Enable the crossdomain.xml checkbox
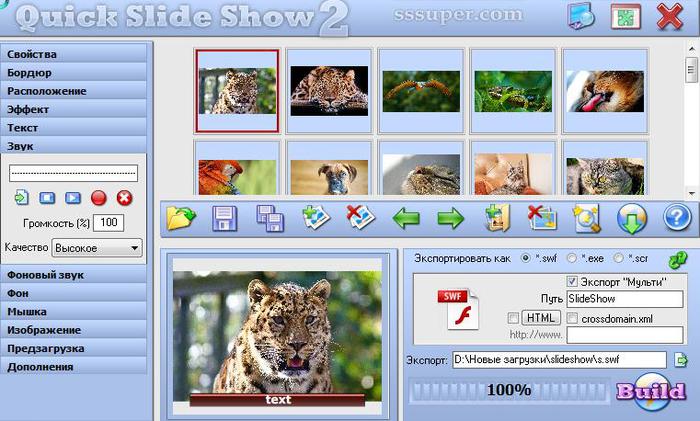Screen dimensions: 700x421 (572, 318)
